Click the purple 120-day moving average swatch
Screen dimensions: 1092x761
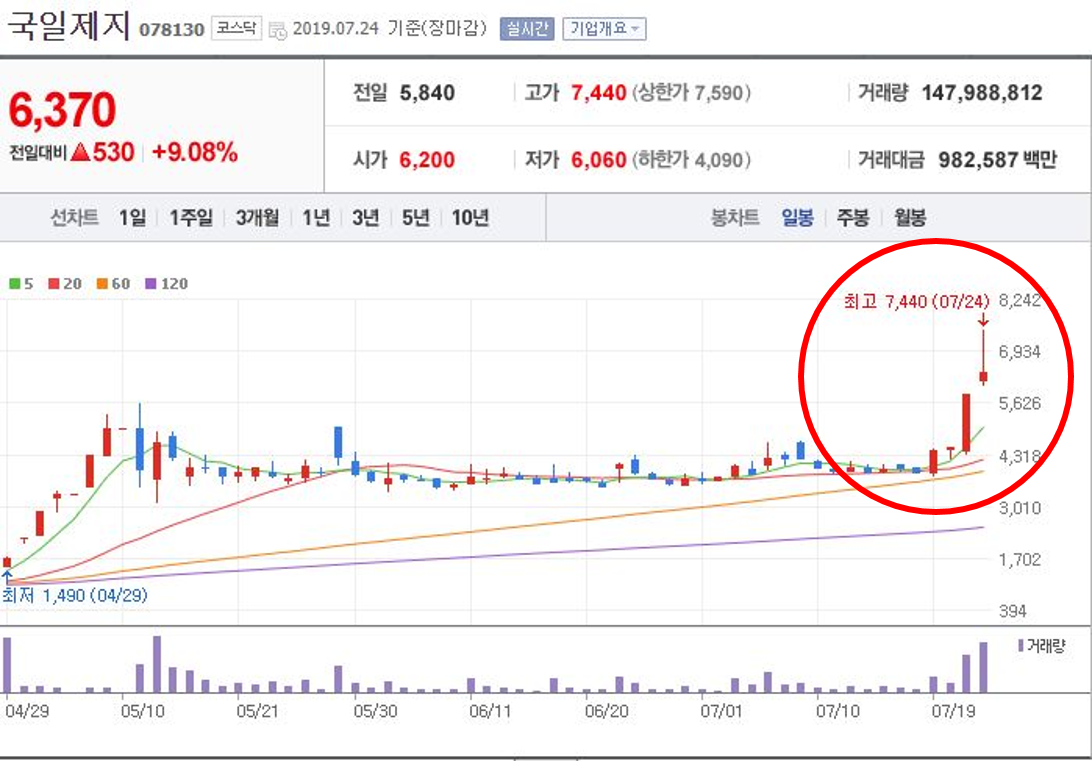[x=151, y=283]
